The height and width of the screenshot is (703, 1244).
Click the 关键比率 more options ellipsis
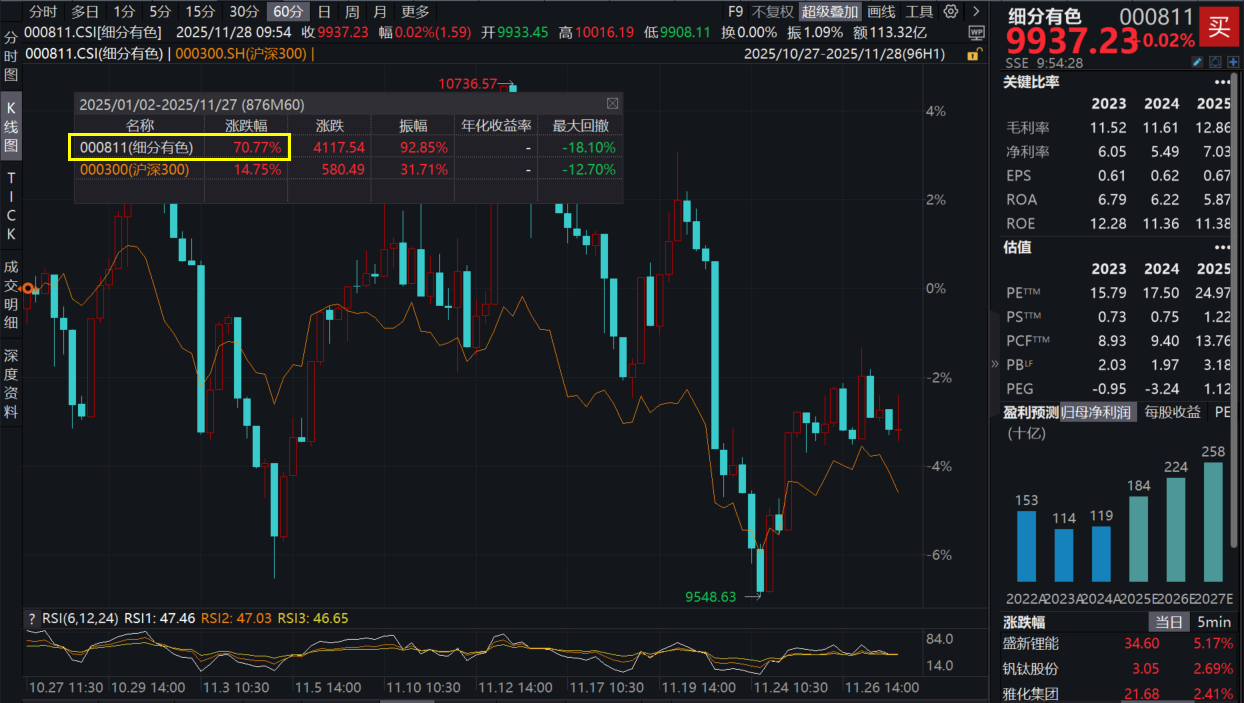tap(1221, 82)
